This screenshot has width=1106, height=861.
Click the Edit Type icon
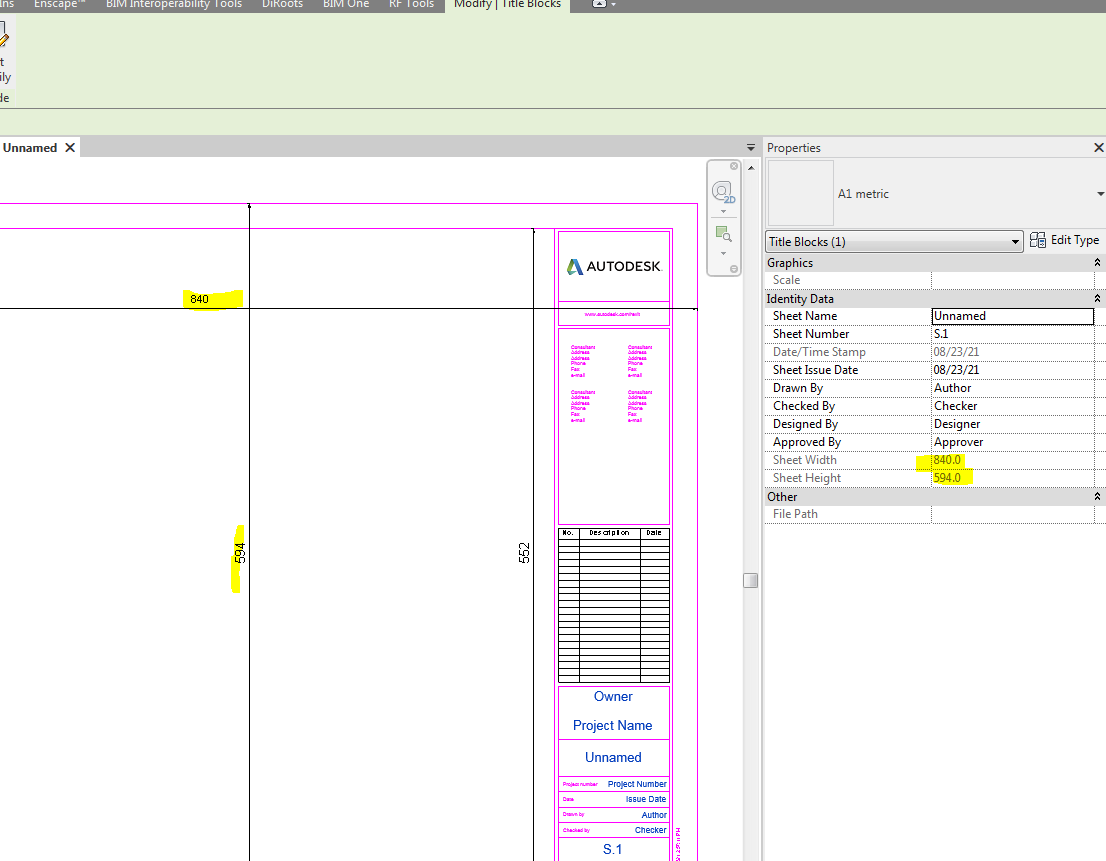pos(1038,240)
